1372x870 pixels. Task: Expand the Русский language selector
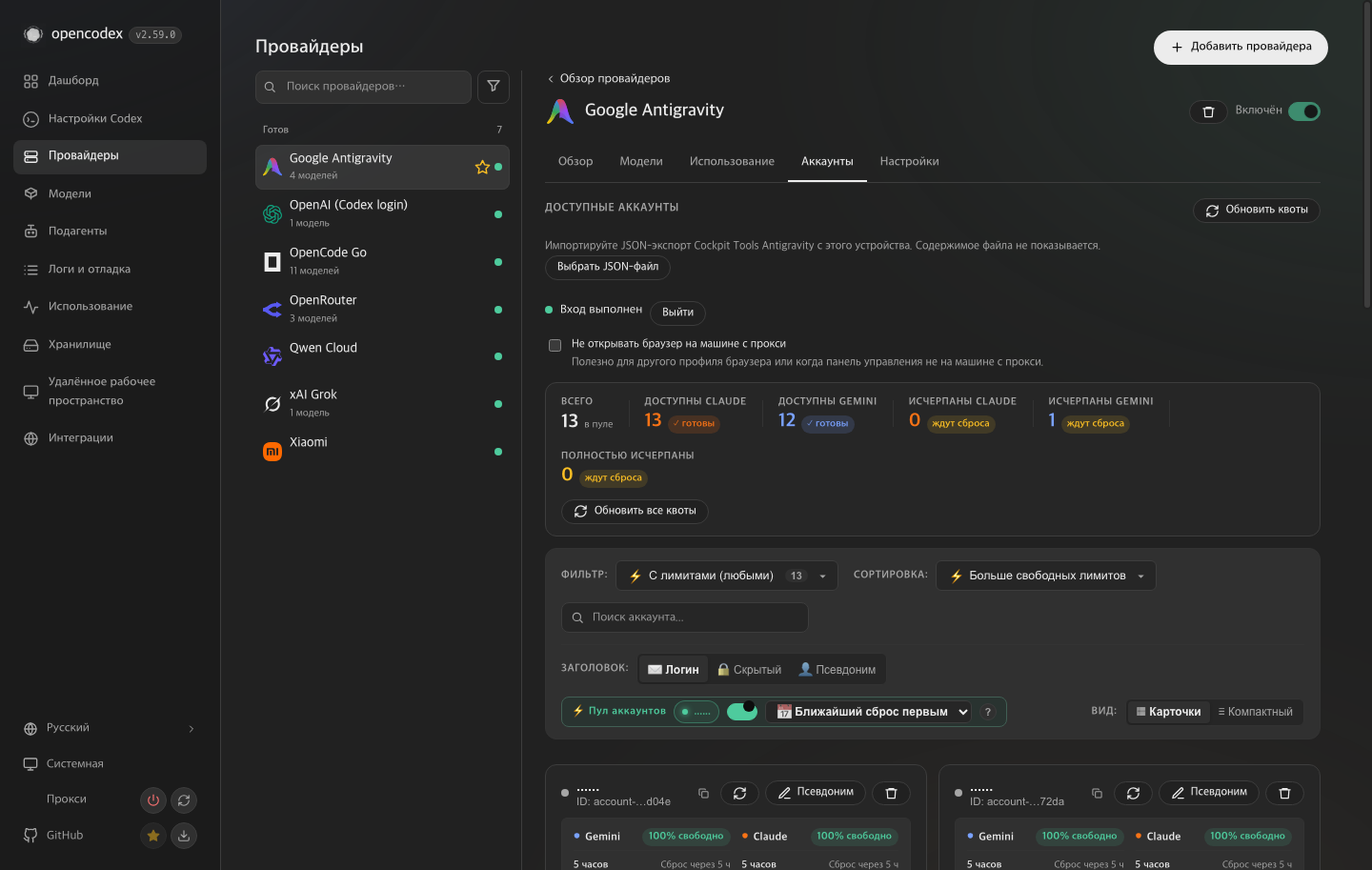tap(110, 728)
